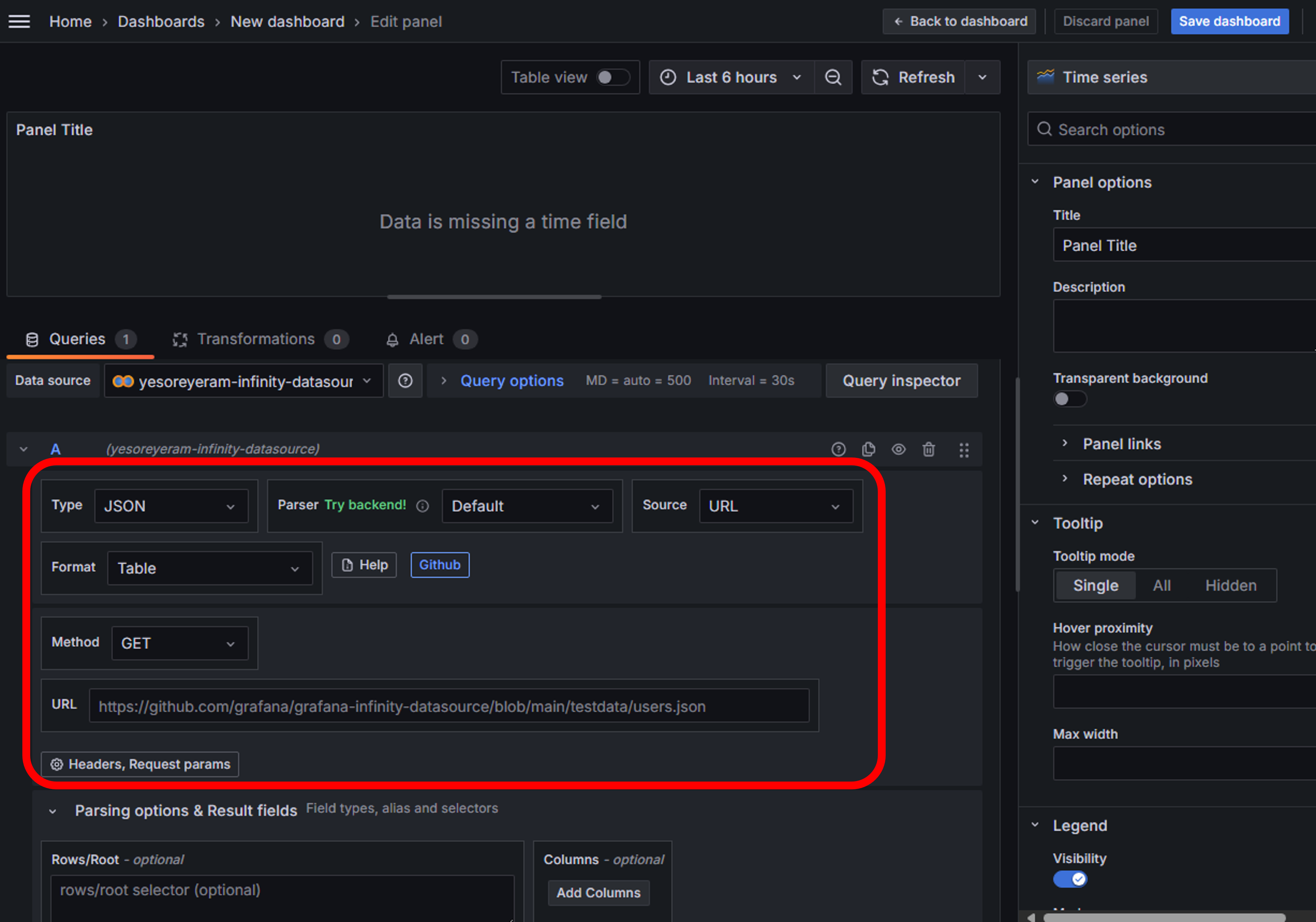The height and width of the screenshot is (922, 1316).
Task: Click the Rows/Root selector field
Action: [282, 898]
